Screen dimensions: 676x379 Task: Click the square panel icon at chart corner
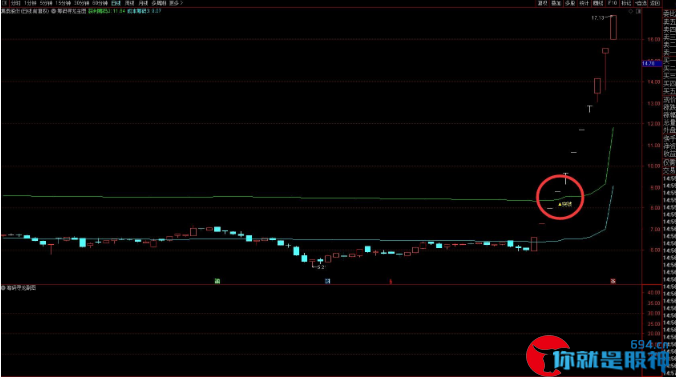[x=638, y=11]
